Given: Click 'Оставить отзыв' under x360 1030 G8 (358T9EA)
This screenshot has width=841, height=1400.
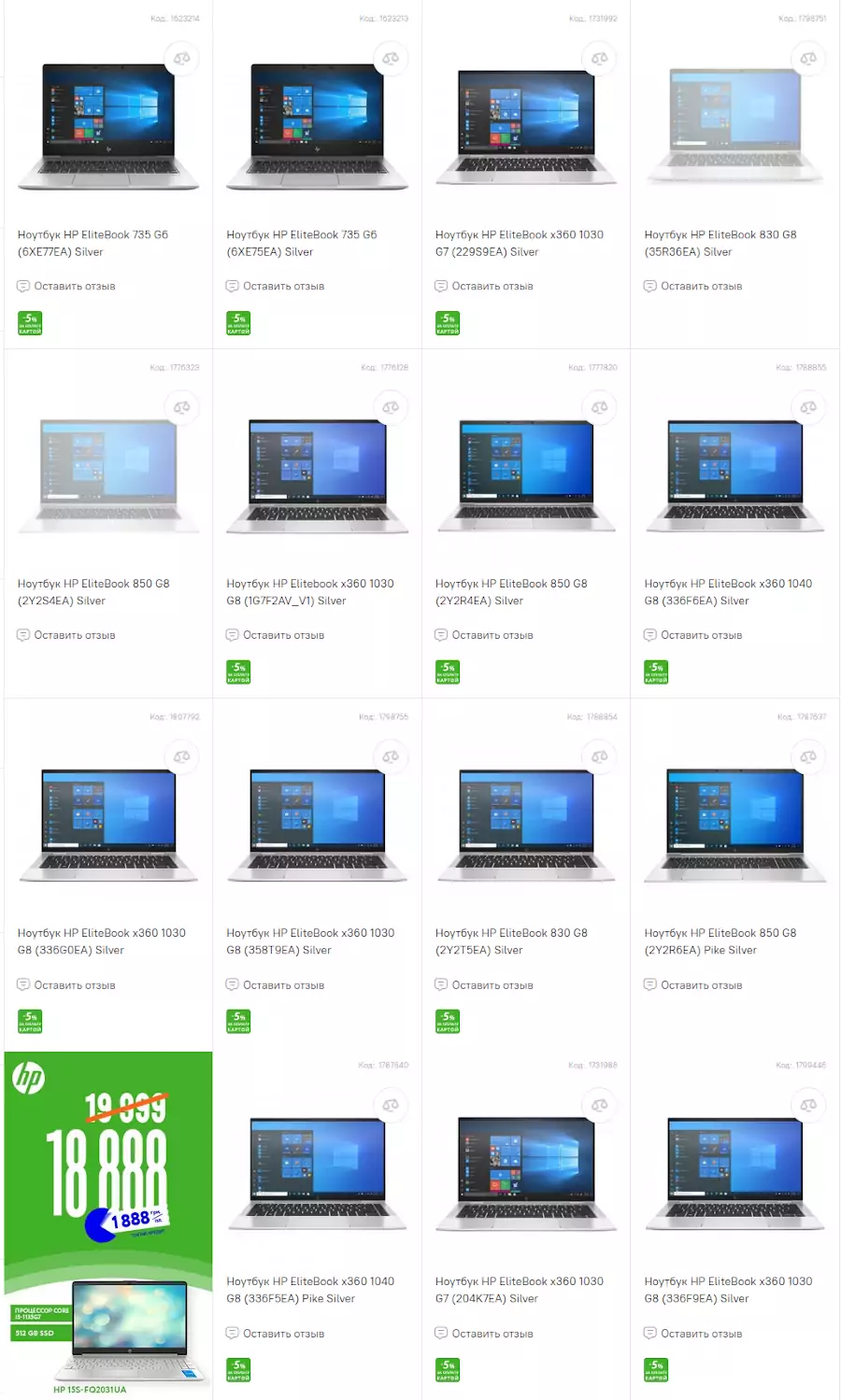Looking at the screenshot, I should pos(275,985).
